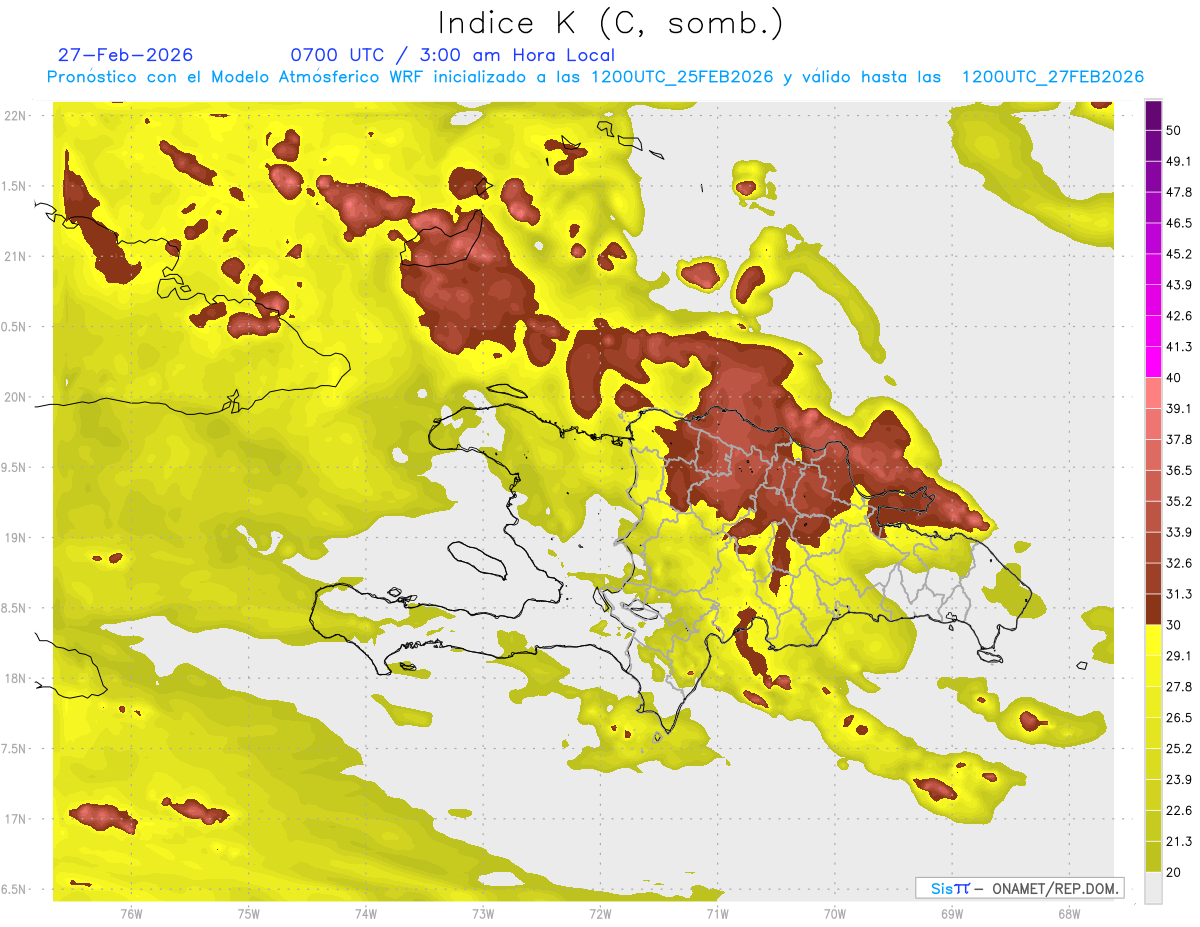Click the "1200UTC_25FEB2026" initialization time

click(682, 77)
